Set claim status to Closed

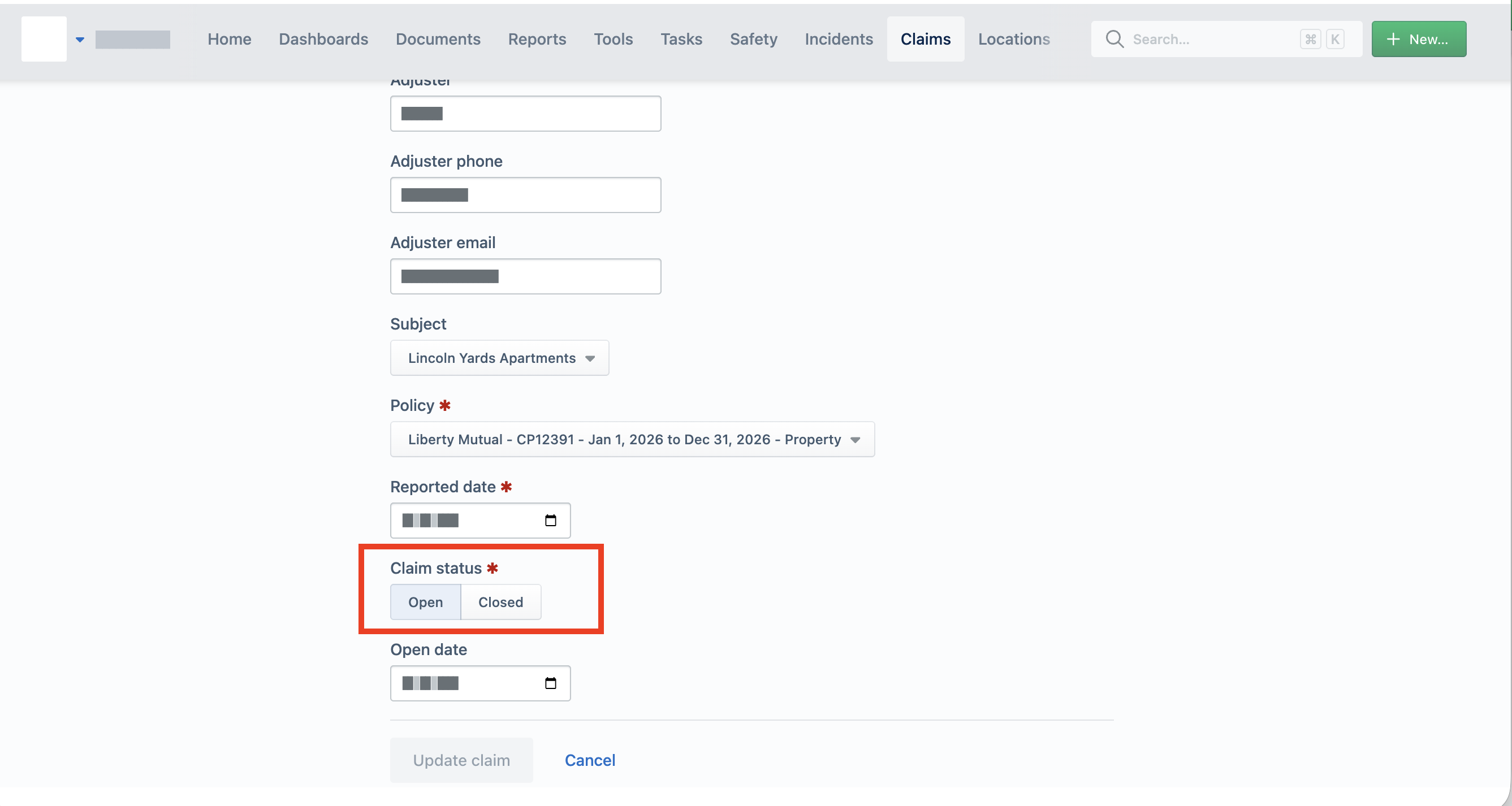point(500,602)
